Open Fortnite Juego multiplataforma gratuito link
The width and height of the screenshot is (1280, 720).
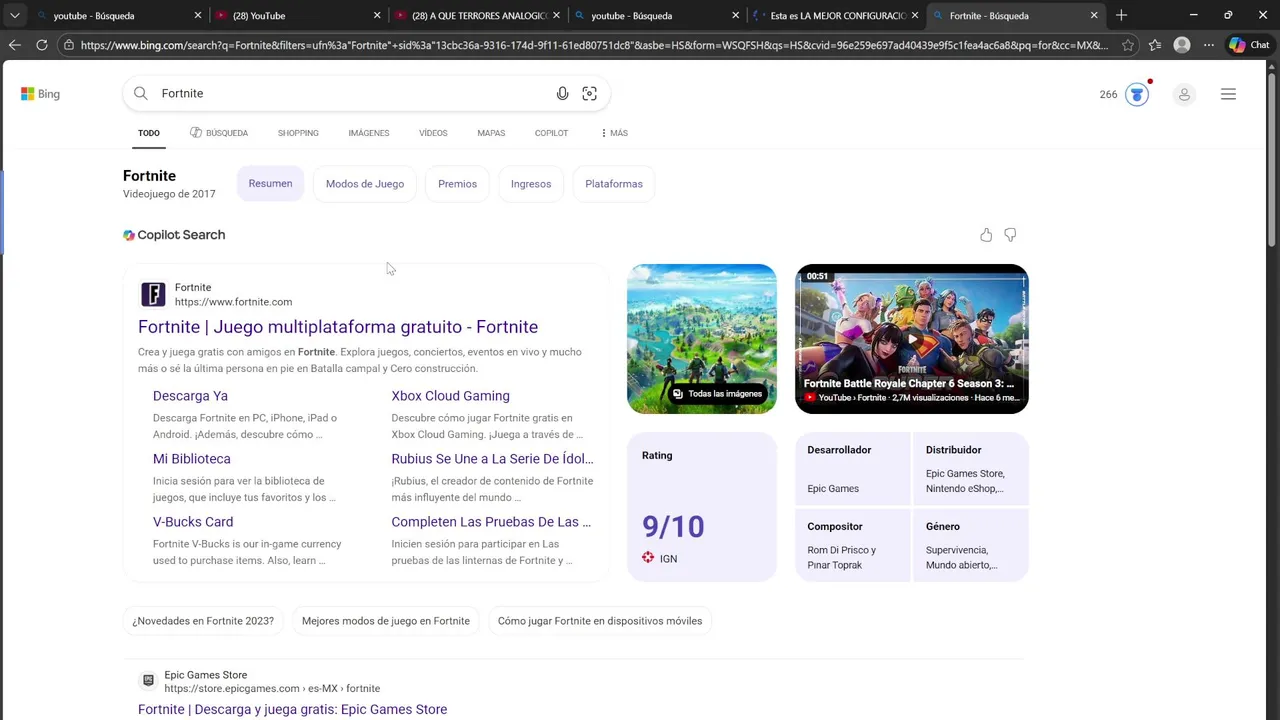click(338, 327)
